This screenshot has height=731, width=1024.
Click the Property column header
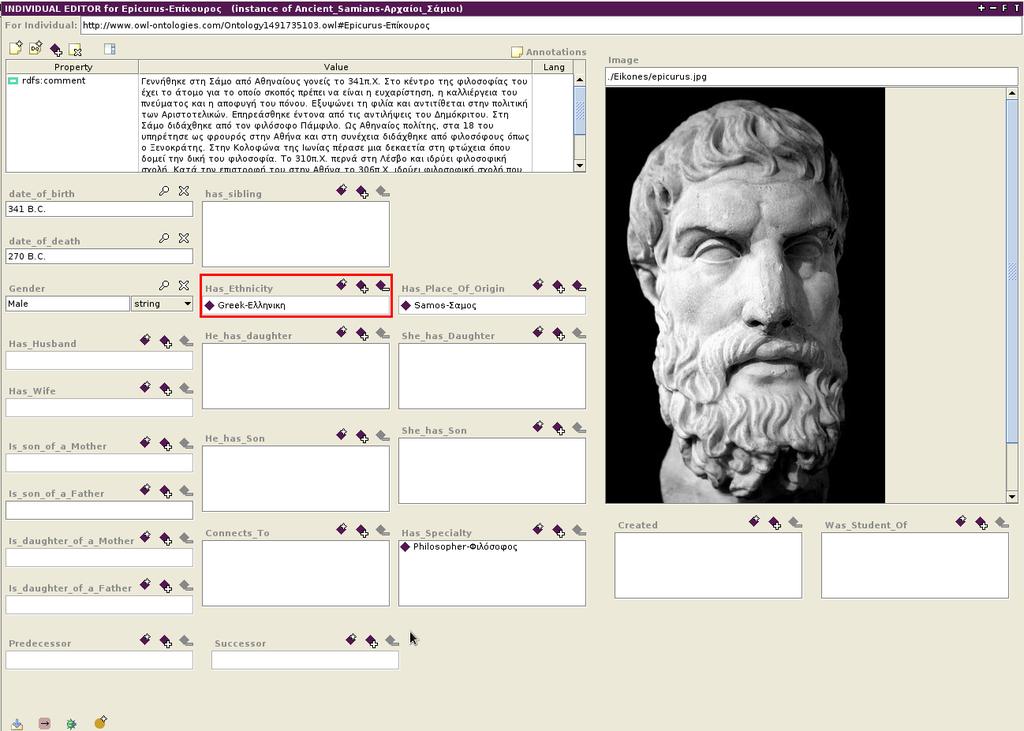coord(72,67)
